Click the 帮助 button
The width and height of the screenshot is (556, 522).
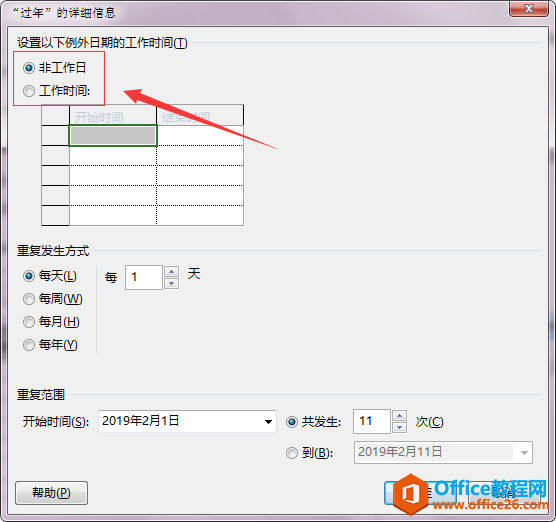tap(51, 493)
